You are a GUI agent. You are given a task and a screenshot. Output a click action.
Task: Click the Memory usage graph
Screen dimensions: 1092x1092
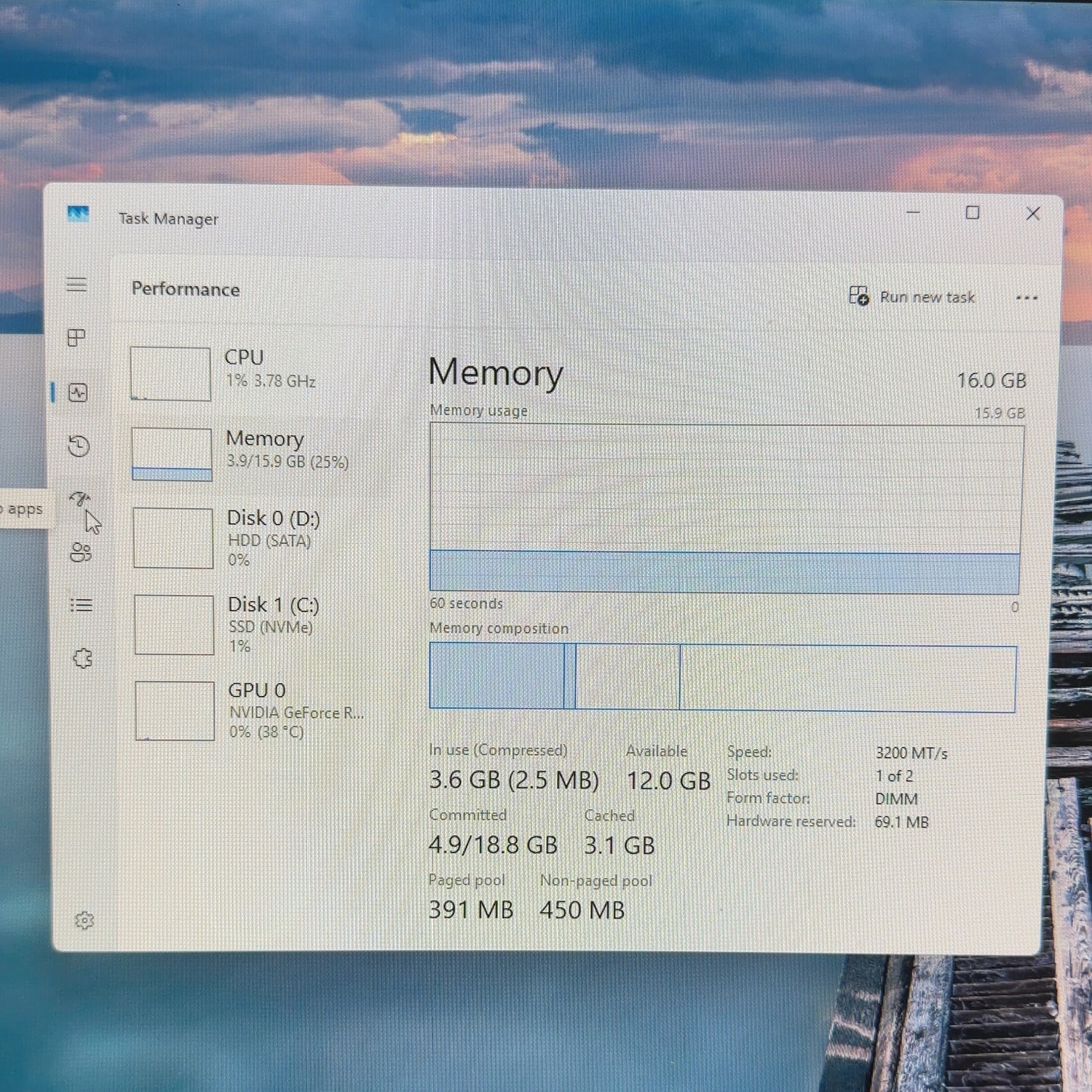(x=726, y=508)
